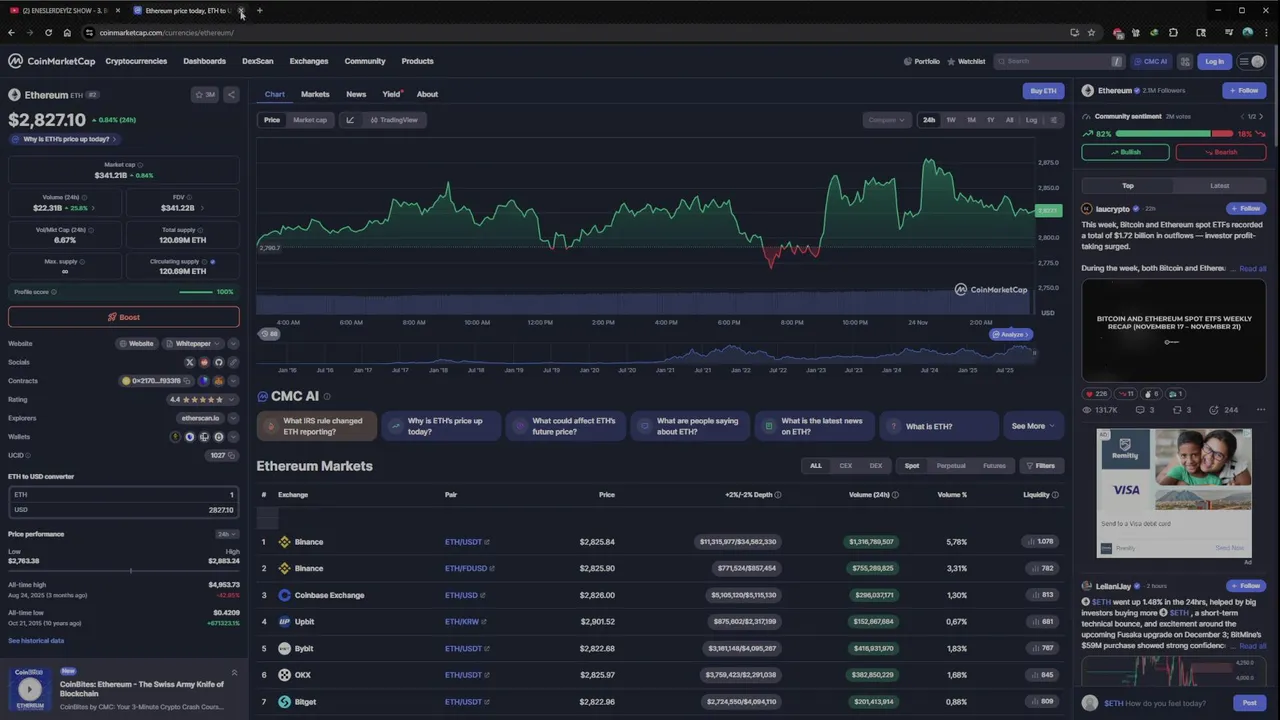Toggle Log scale on chart
The width and height of the screenshot is (1280, 720).
(1031, 120)
